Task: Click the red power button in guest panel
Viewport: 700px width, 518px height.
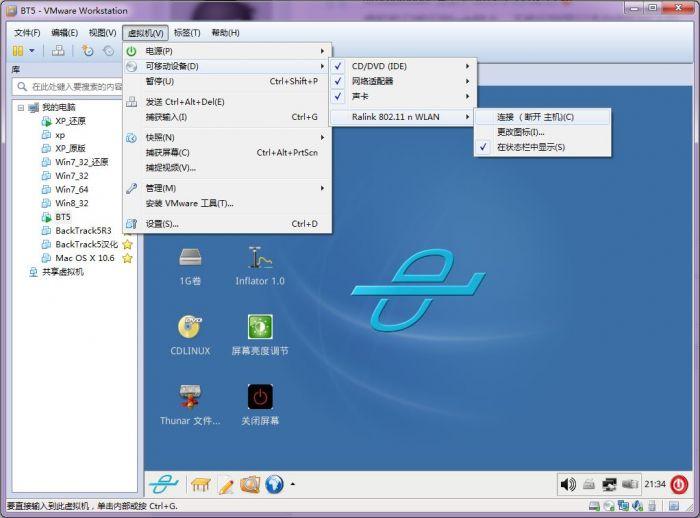Action: coord(679,485)
